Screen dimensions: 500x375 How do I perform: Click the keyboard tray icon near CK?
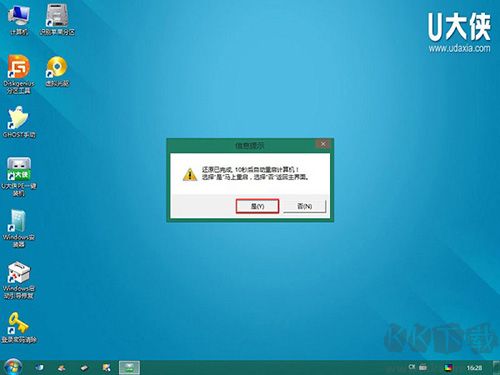423,367
